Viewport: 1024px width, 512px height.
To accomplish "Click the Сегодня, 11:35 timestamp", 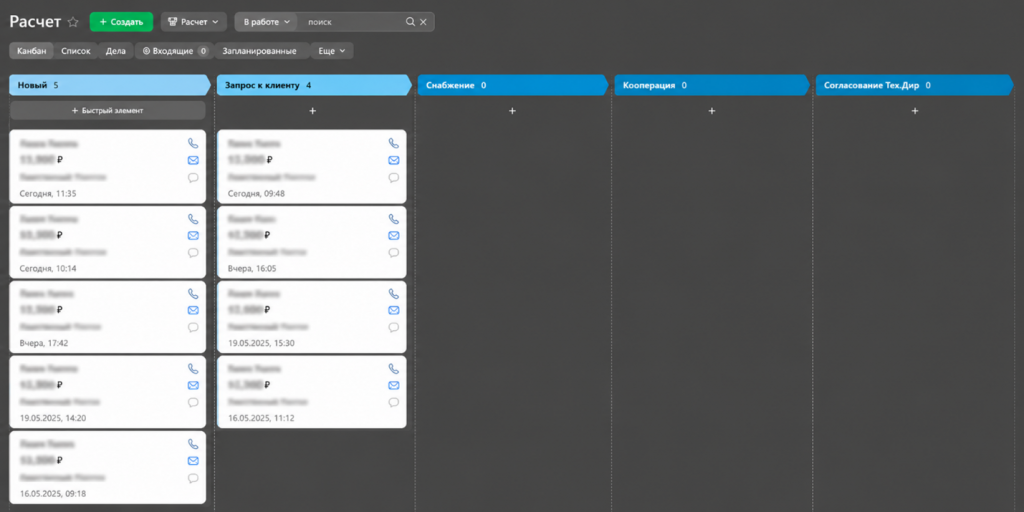I will [x=48, y=194].
